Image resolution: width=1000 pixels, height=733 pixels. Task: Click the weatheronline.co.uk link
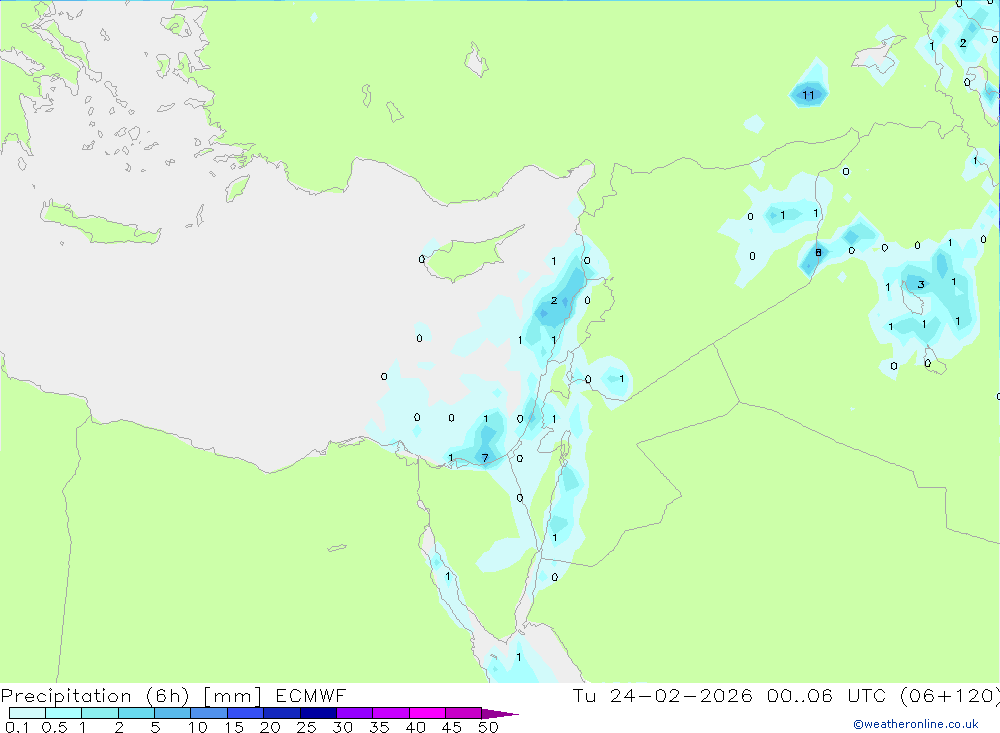coord(916,724)
